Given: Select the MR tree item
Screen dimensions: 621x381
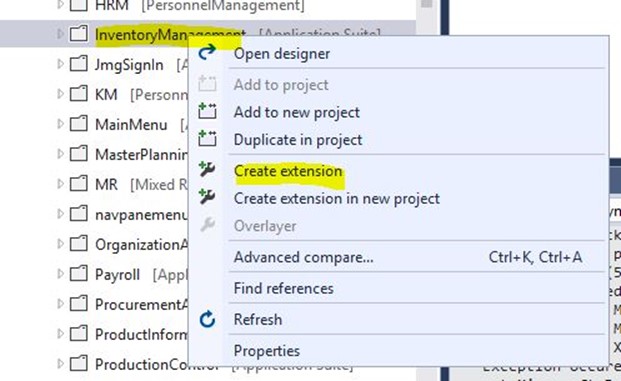Looking at the screenshot, I should (x=106, y=185).
